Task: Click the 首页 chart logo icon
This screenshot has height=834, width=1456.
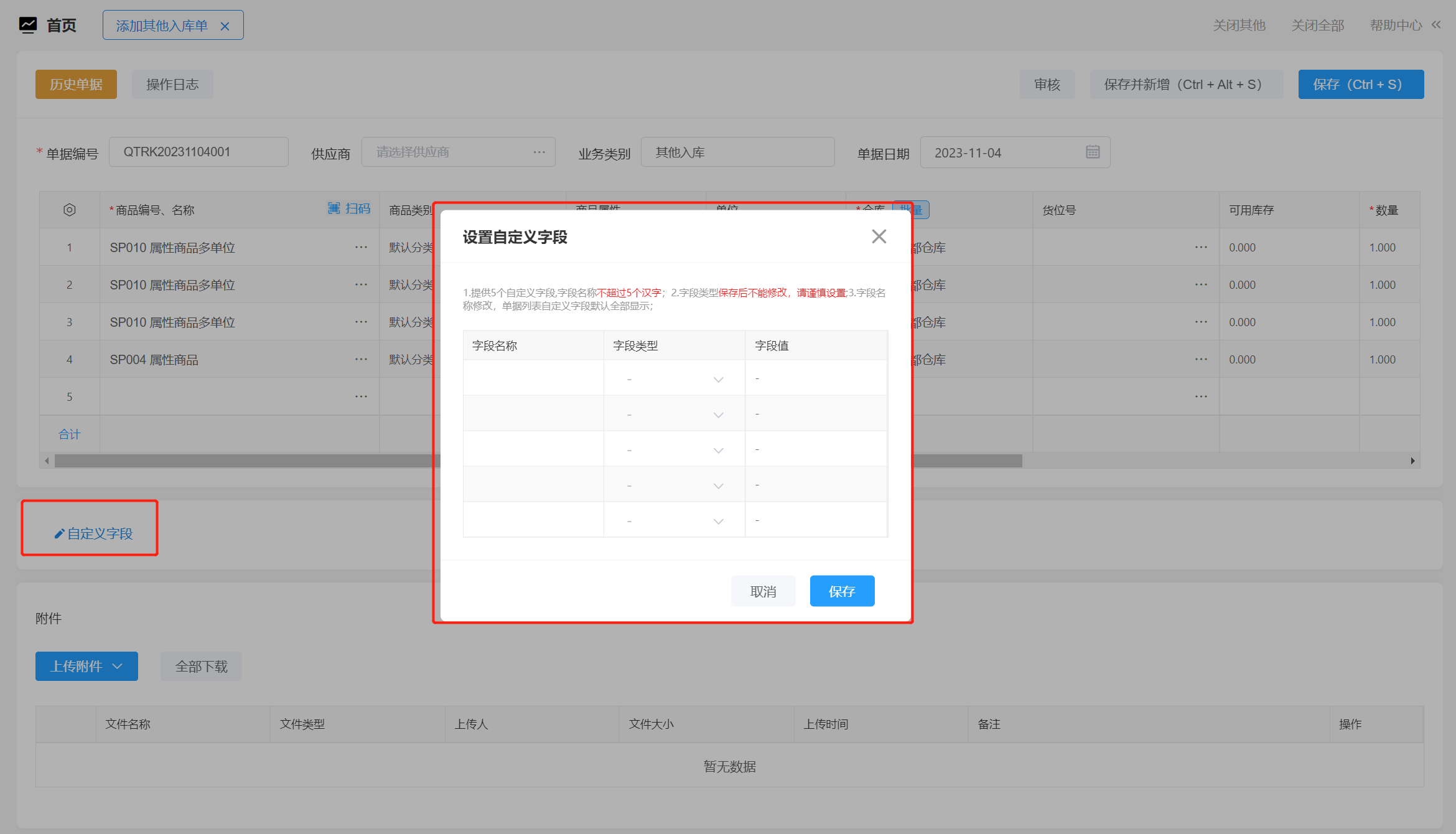Action: point(28,25)
